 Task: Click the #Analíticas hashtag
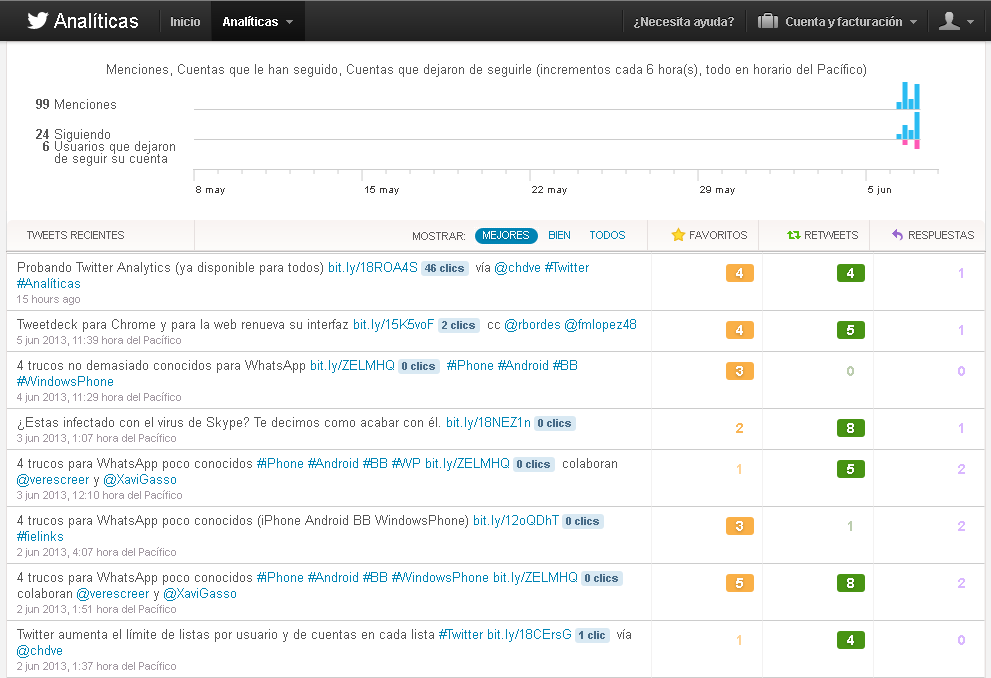49,284
